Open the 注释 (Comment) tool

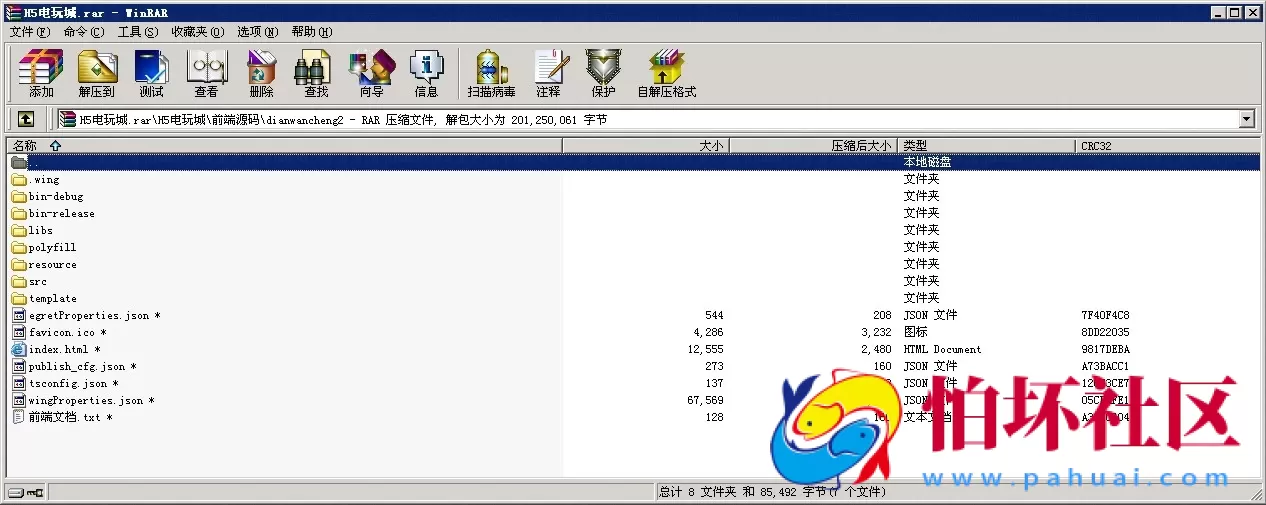tap(548, 73)
